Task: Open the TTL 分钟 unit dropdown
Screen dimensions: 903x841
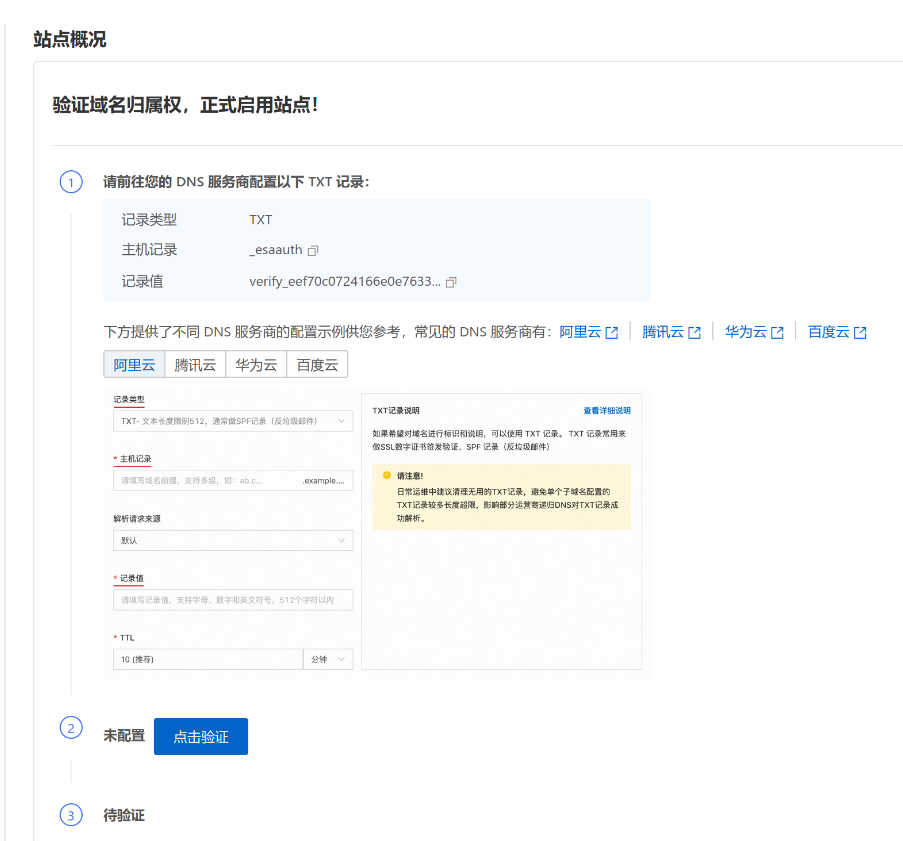Action: pyautogui.click(x=328, y=660)
